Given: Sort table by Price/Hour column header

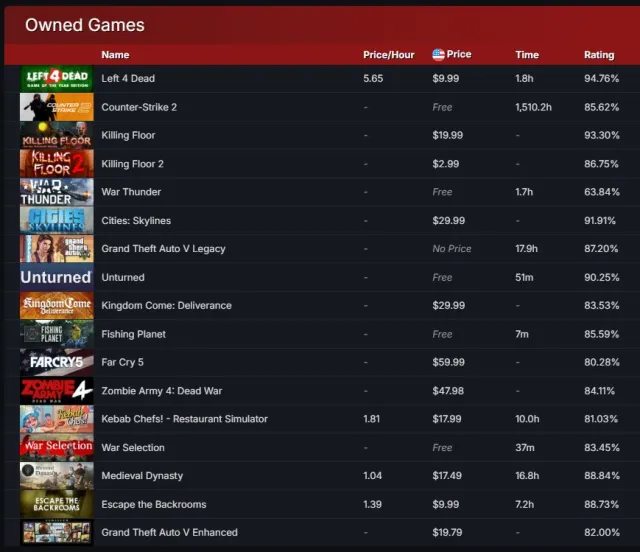Looking at the screenshot, I should 389,55.
